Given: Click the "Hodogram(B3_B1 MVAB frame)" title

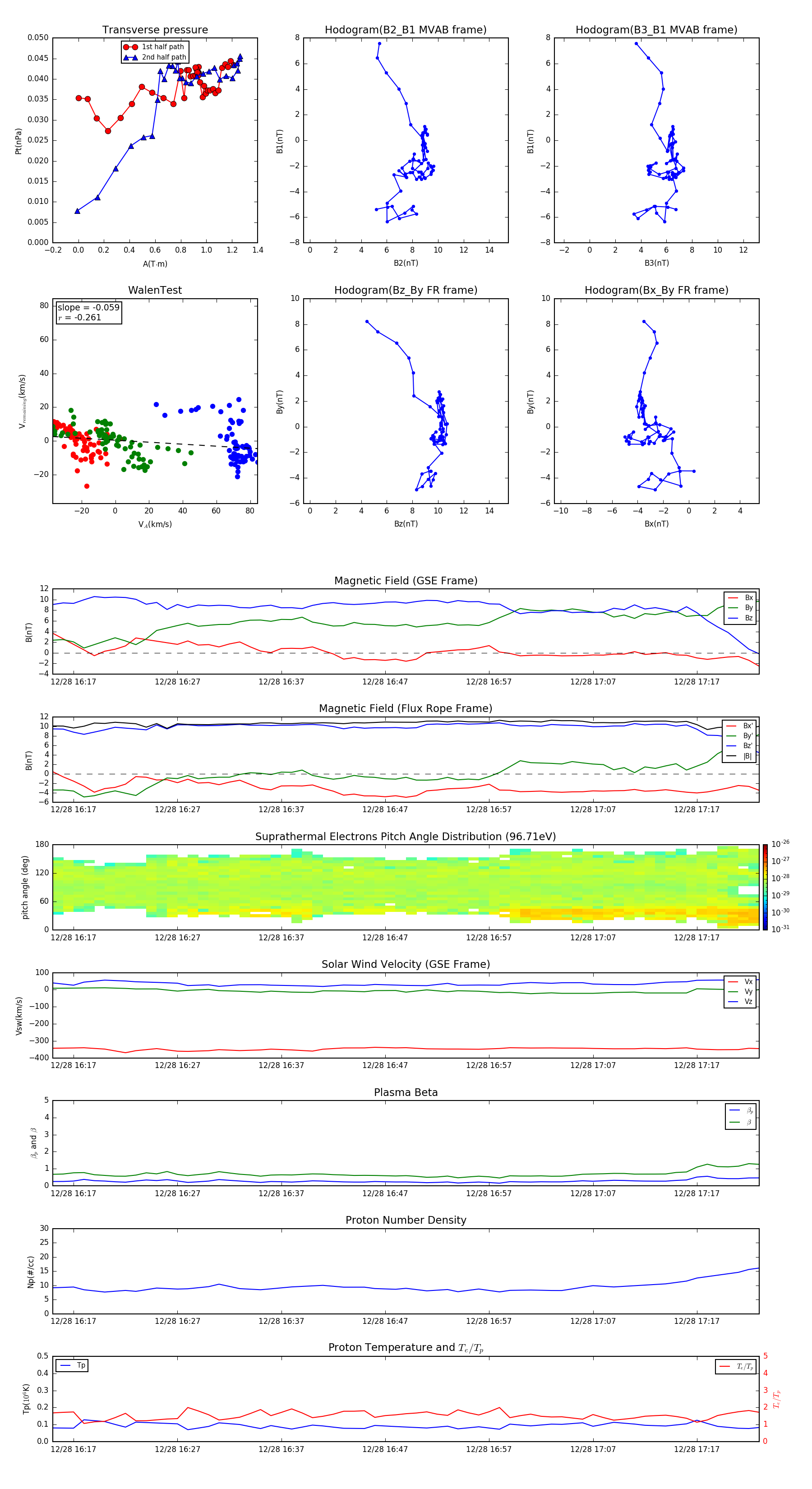Looking at the screenshot, I should pyautogui.click(x=656, y=30).
